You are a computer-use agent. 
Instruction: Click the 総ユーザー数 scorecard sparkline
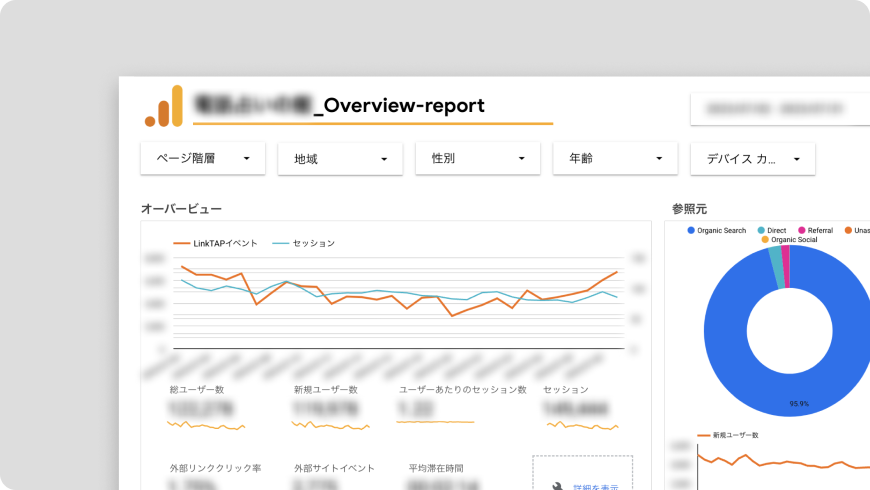pyautogui.click(x=206, y=426)
